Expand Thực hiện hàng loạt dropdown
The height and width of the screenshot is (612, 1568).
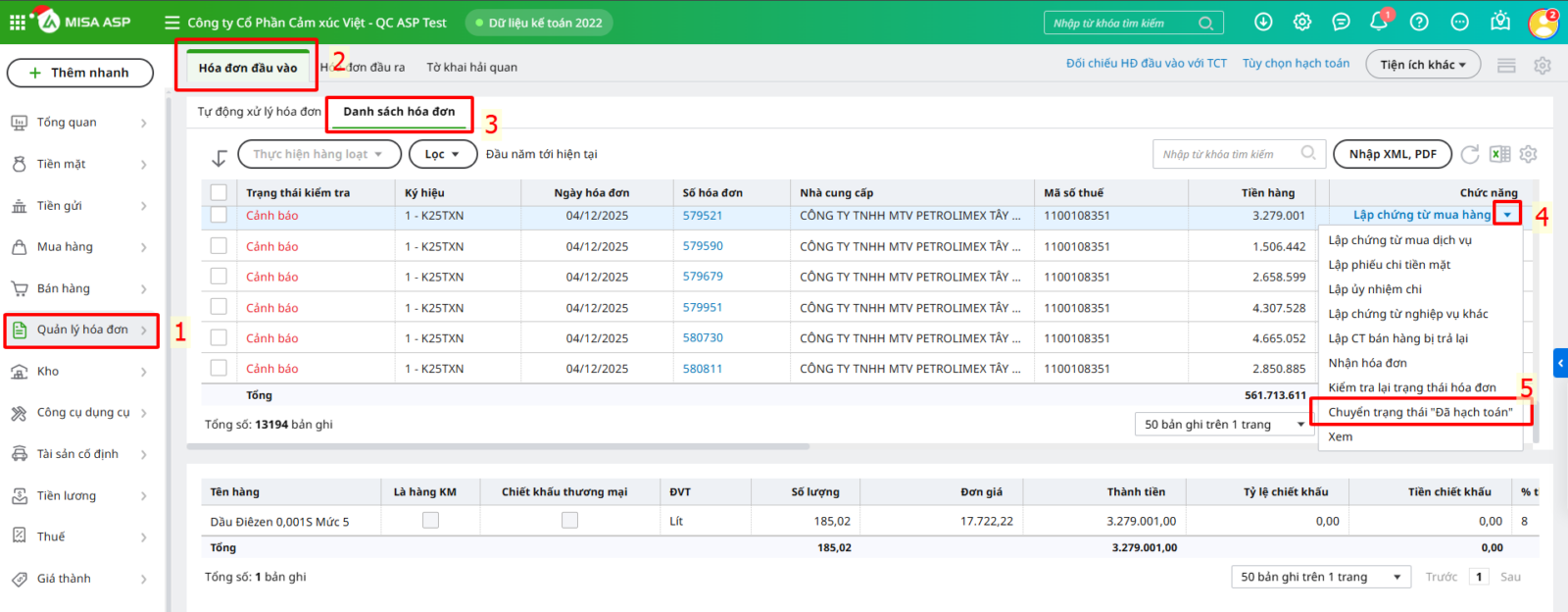pos(318,154)
